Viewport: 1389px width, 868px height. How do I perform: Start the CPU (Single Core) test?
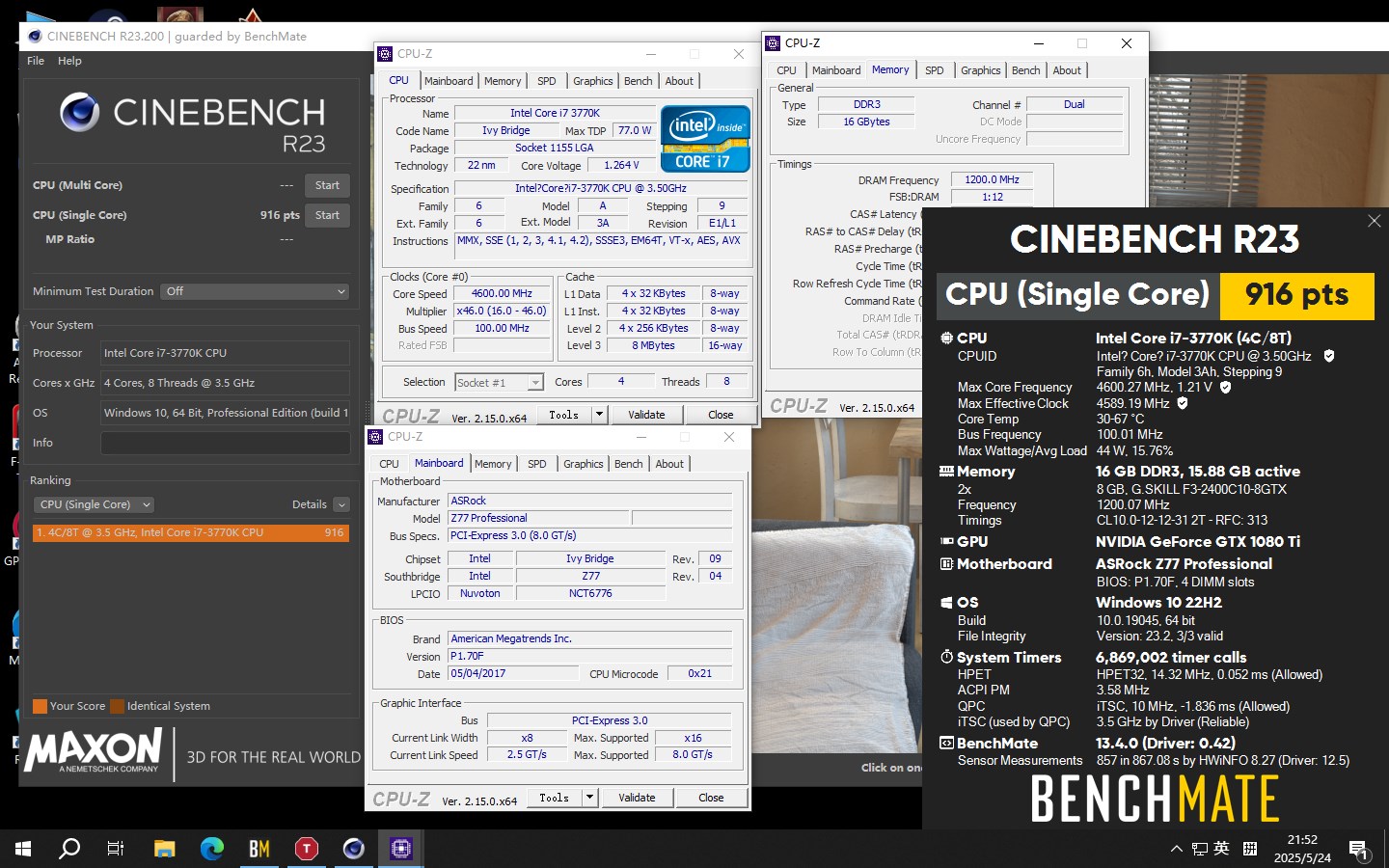(327, 215)
